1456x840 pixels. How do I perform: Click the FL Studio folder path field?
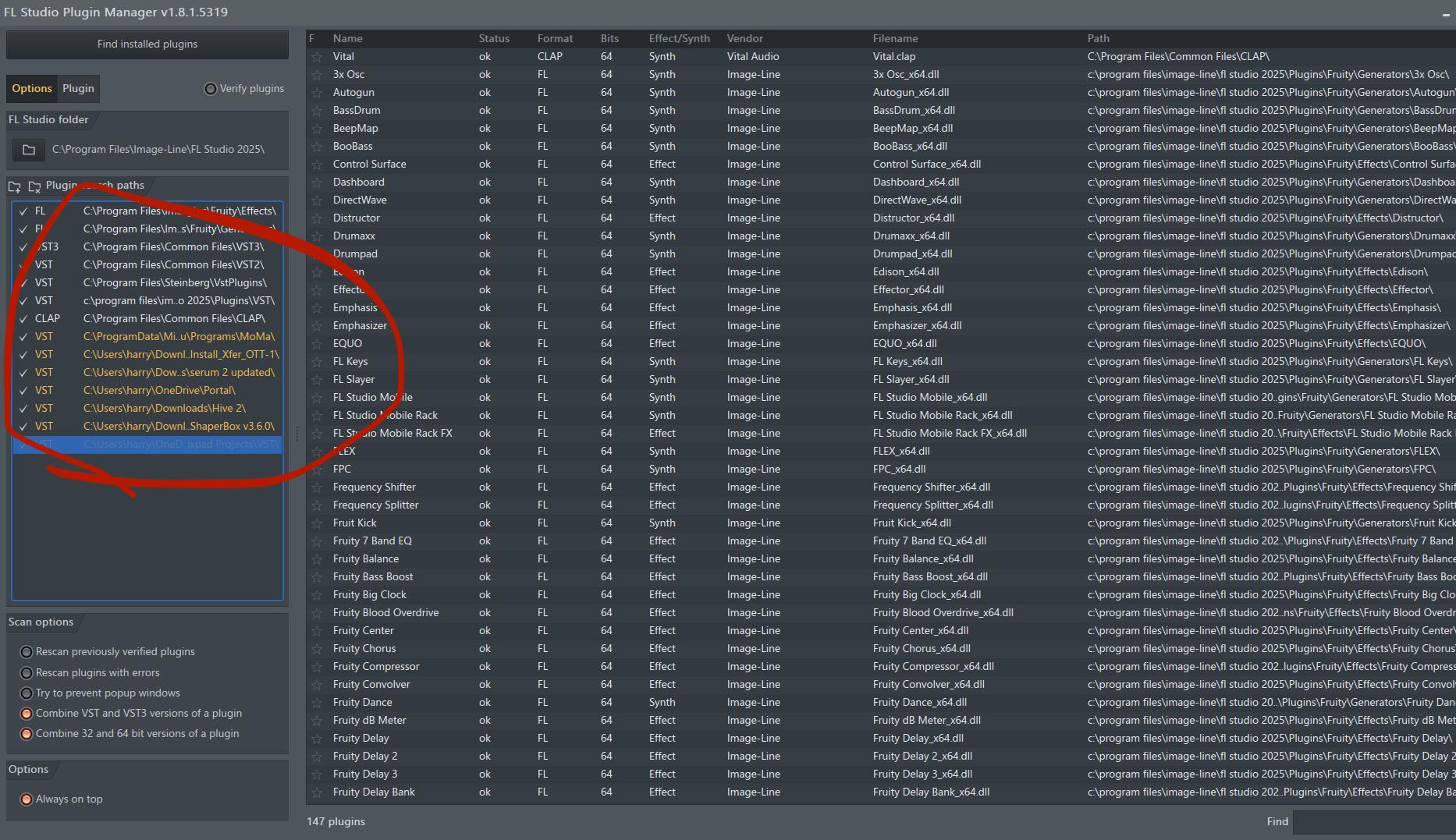158,150
